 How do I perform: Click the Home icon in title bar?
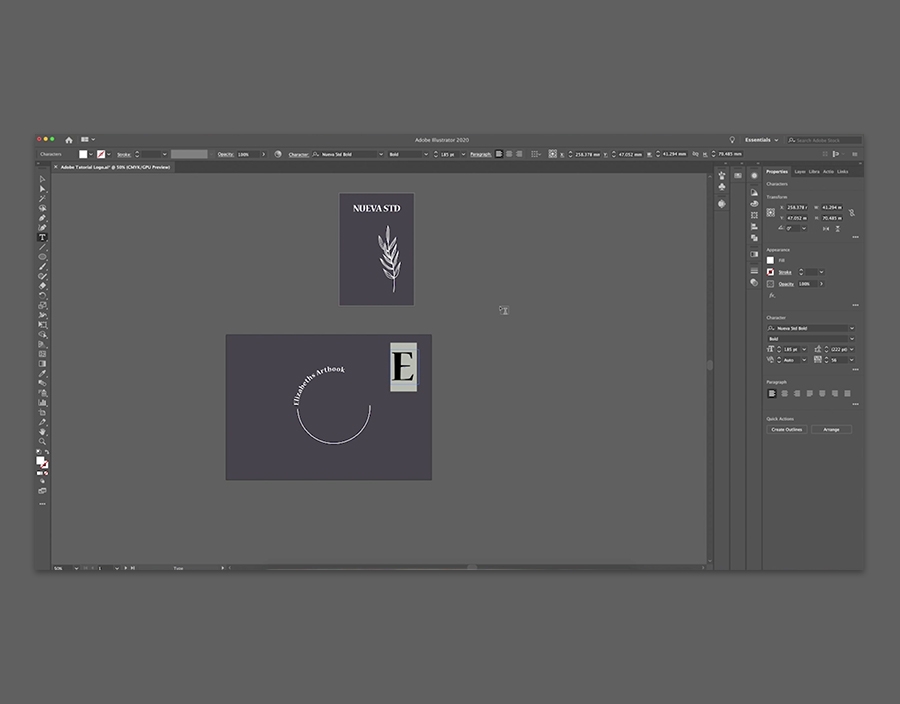coord(69,140)
